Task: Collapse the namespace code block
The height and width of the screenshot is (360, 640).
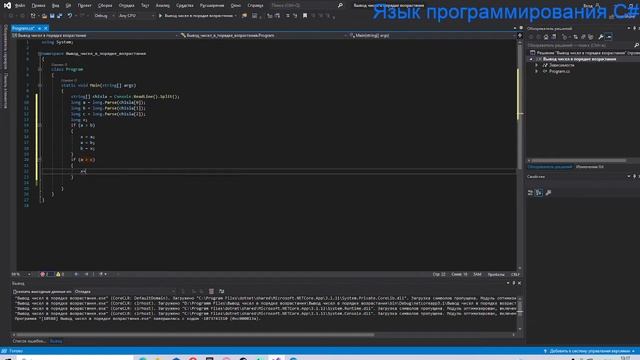Action: [x=40, y=53]
